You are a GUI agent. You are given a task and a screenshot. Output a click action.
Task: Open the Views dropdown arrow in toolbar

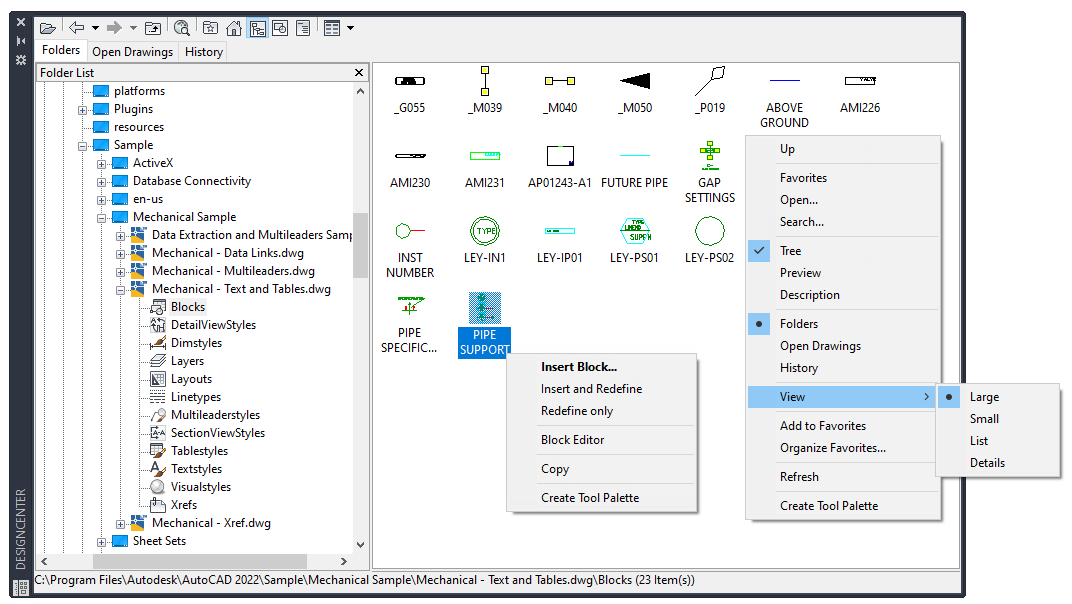pos(350,28)
